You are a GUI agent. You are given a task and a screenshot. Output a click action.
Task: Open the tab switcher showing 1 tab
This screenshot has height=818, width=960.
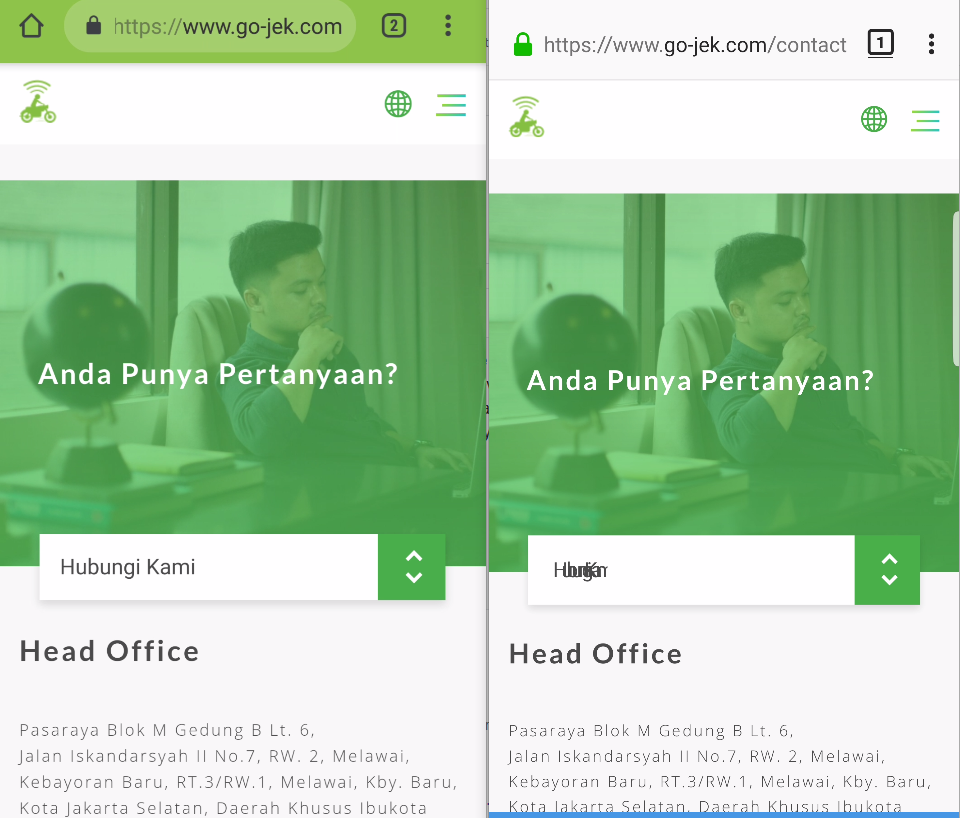(x=881, y=44)
